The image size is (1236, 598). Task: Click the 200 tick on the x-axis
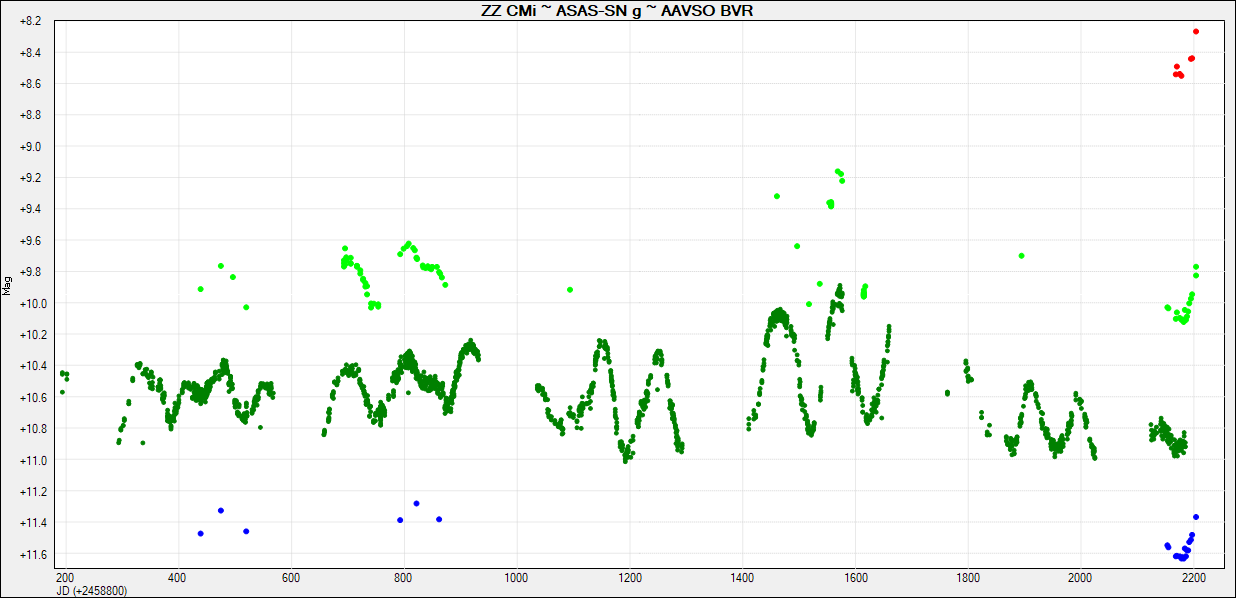click(x=65, y=578)
